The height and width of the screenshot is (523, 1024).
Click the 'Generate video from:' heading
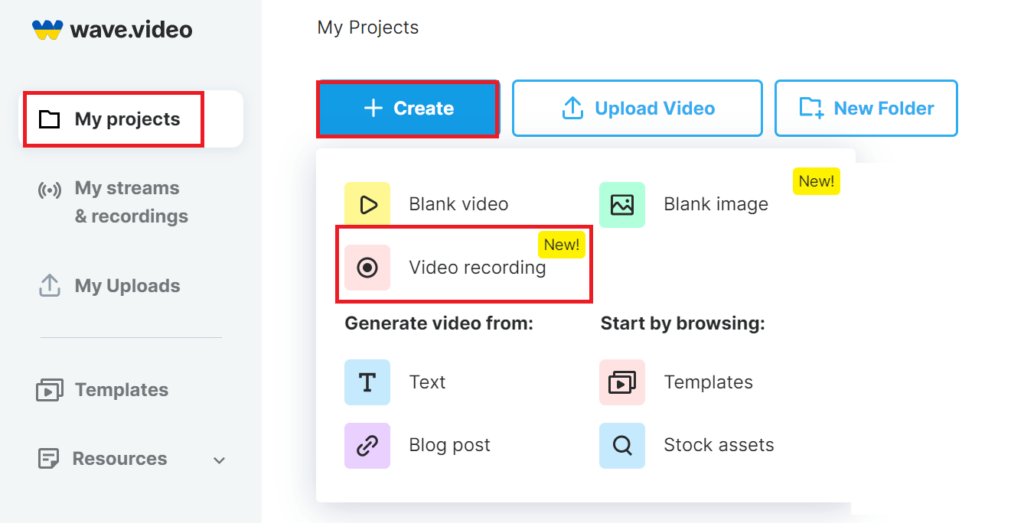439,323
